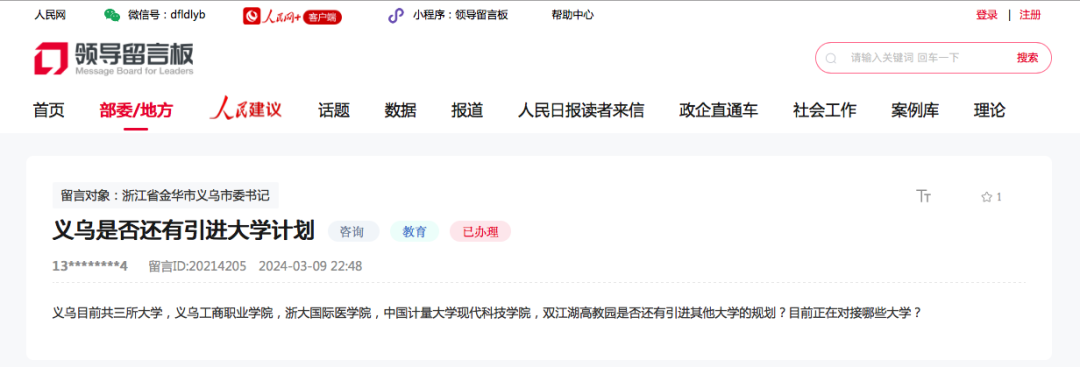This screenshot has height=367, width=1080.
Task: Click the message body paragraph text
Action: [x=487, y=313]
